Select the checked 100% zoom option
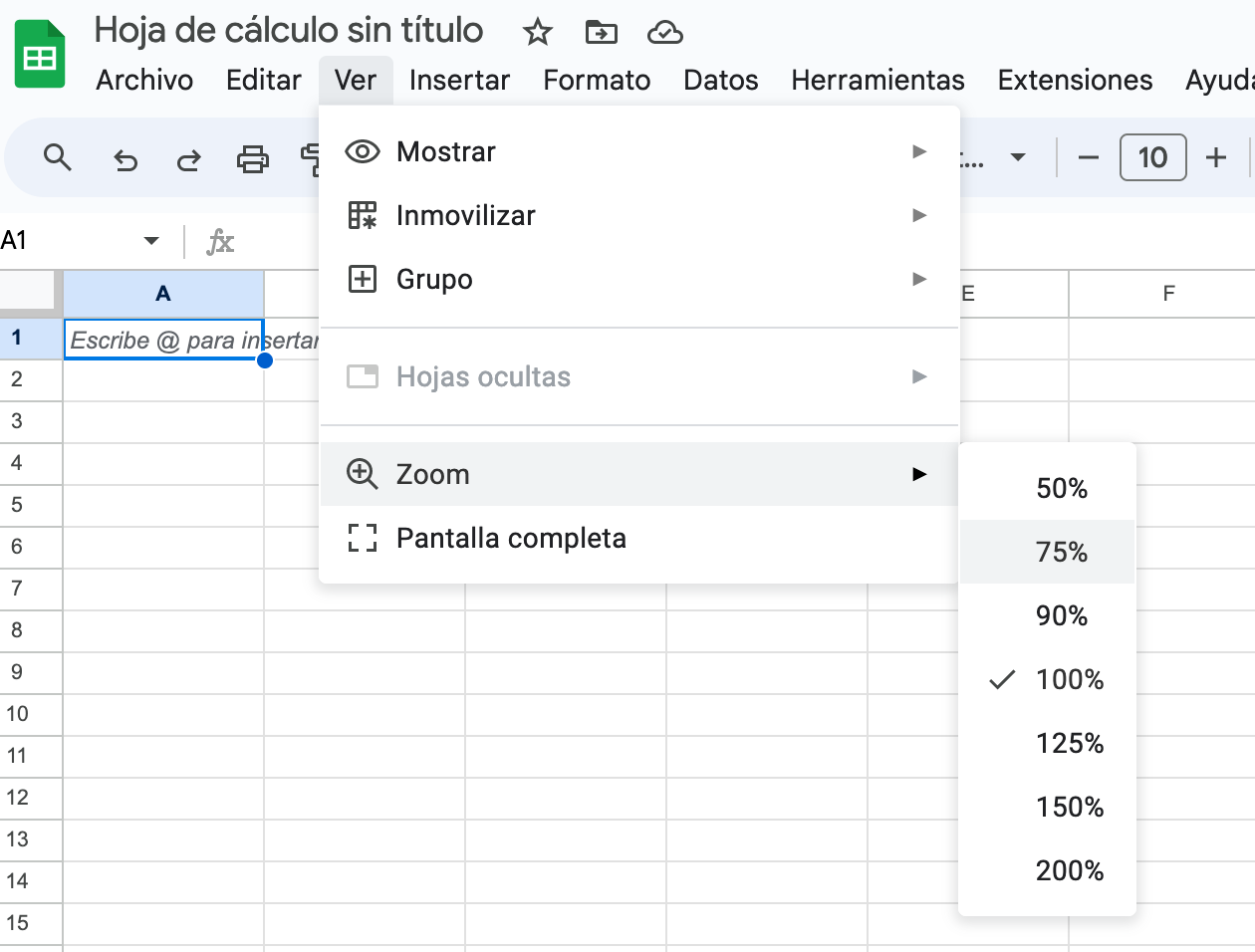Viewport: 1255px width, 952px height. (1069, 679)
